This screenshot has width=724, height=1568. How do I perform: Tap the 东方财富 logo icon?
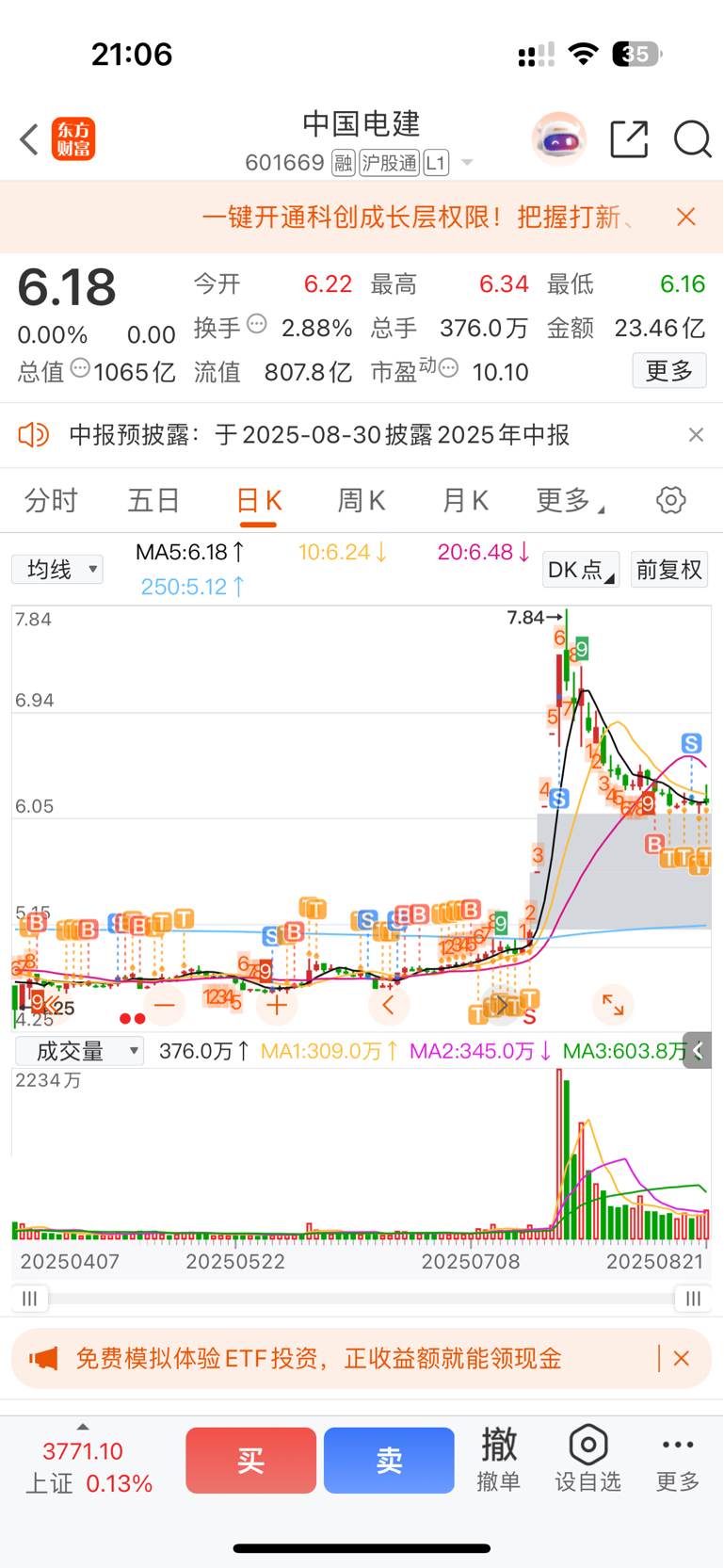(73, 139)
